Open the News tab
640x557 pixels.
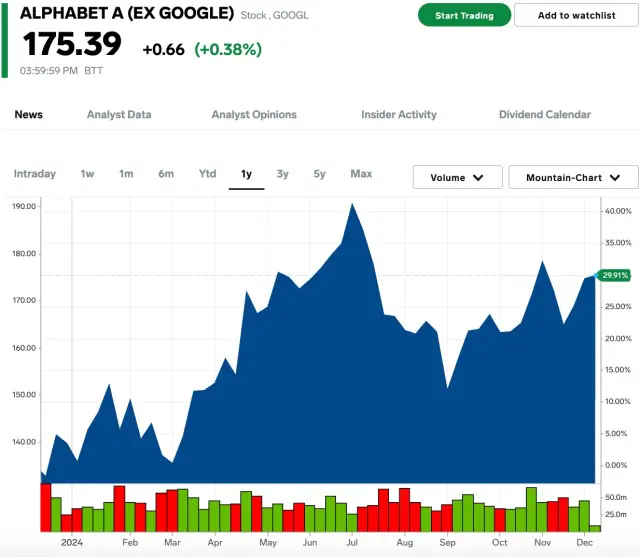tap(29, 115)
